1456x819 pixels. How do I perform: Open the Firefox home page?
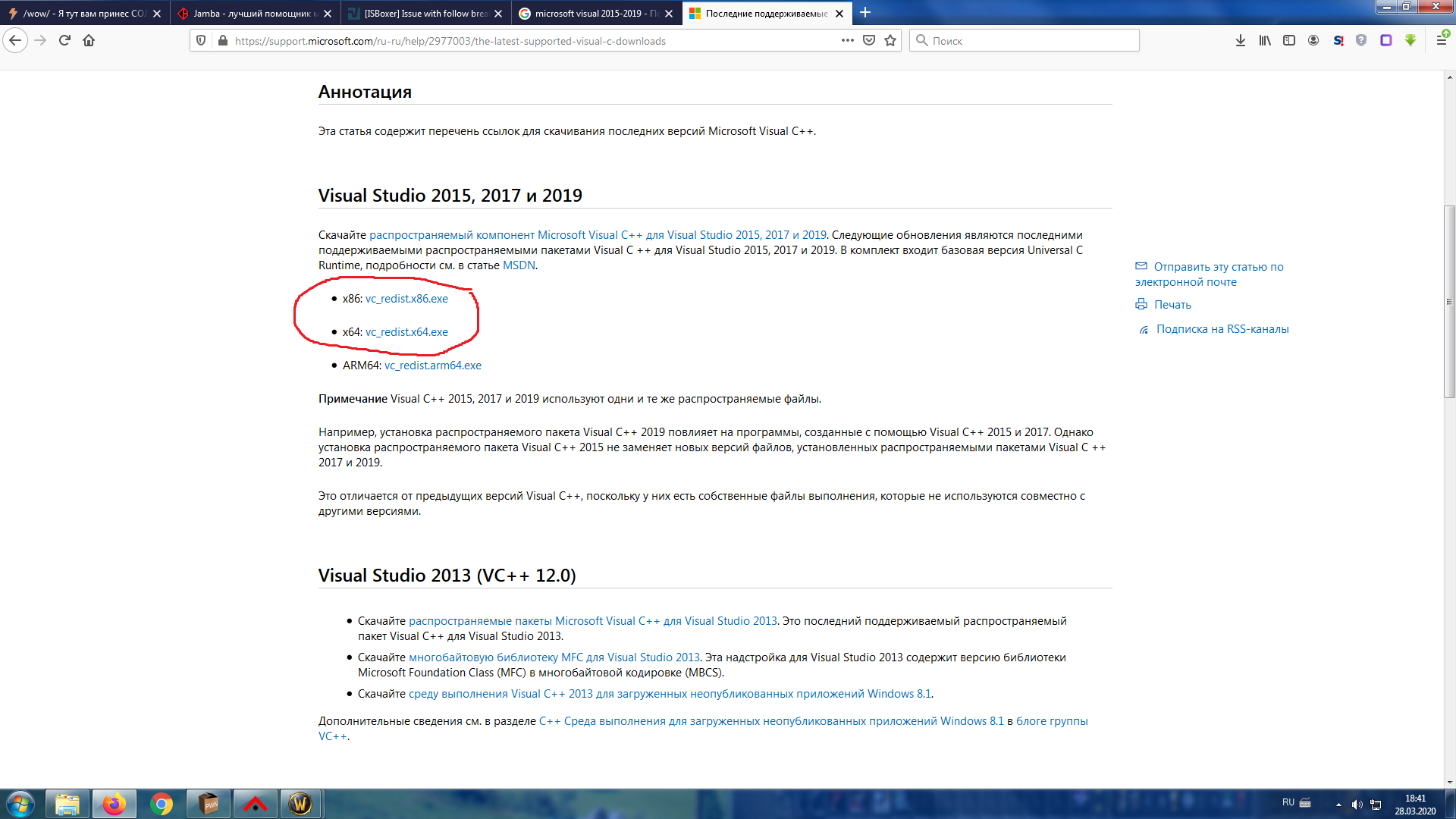(x=89, y=41)
